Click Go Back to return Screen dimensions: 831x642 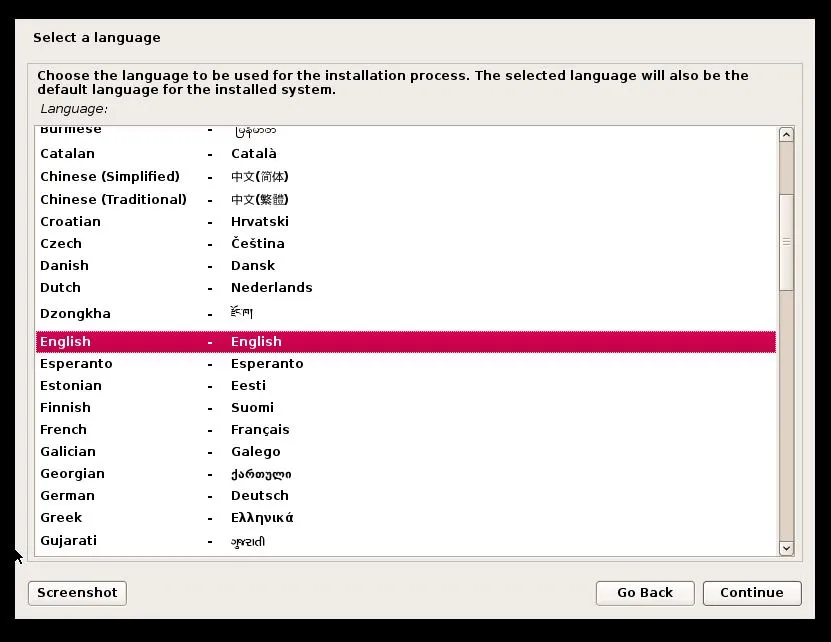click(x=644, y=592)
